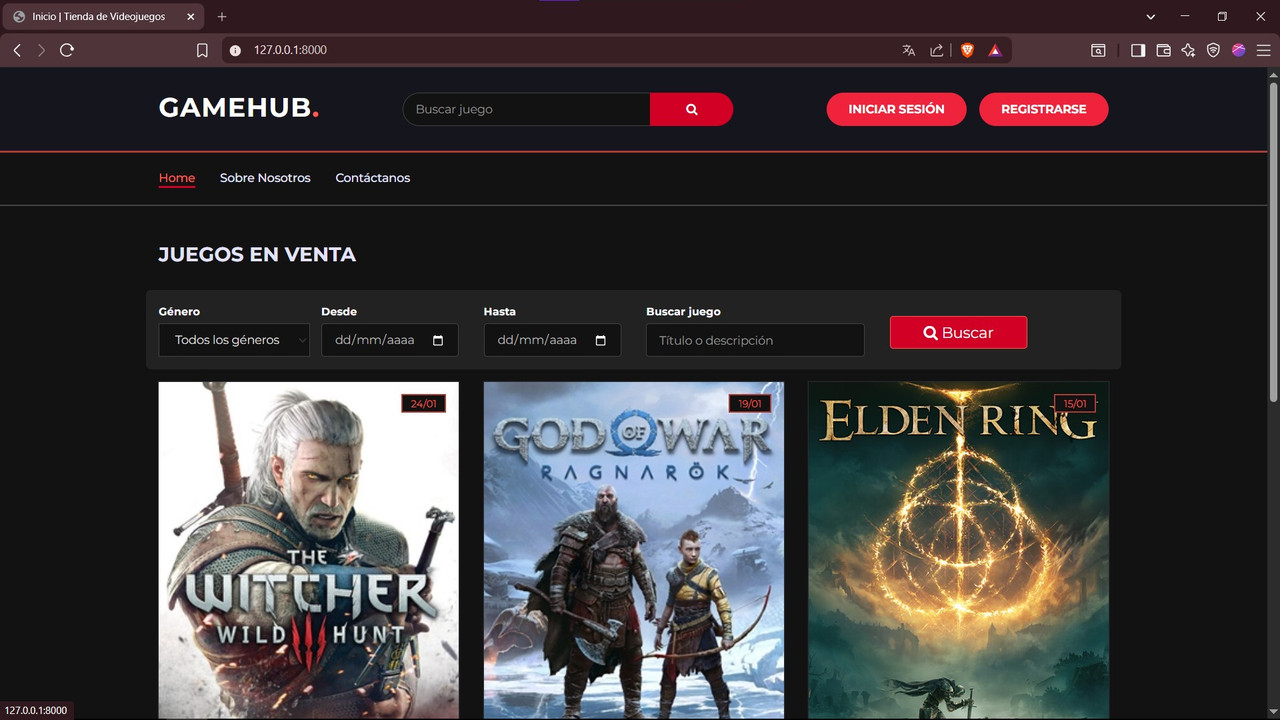Click the bookmark icon in the browser toolbar
This screenshot has height=720, width=1280.
203,50
